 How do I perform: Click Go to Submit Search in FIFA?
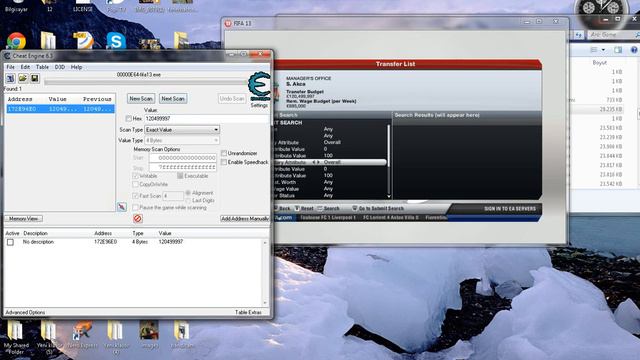pyautogui.click(x=381, y=209)
